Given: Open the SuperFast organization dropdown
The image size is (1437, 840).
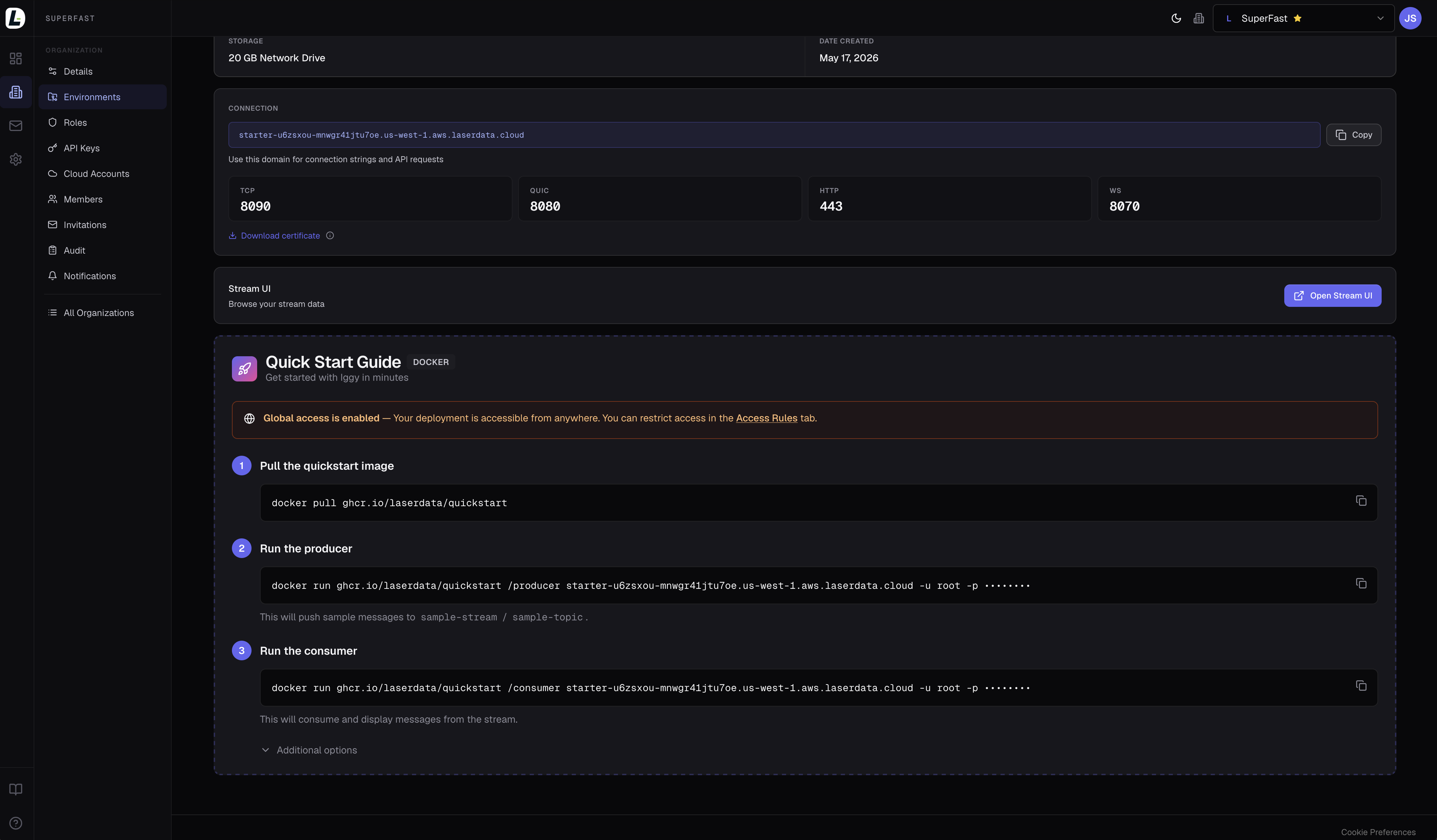Looking at the screenshot, I should coord(1304,18).
